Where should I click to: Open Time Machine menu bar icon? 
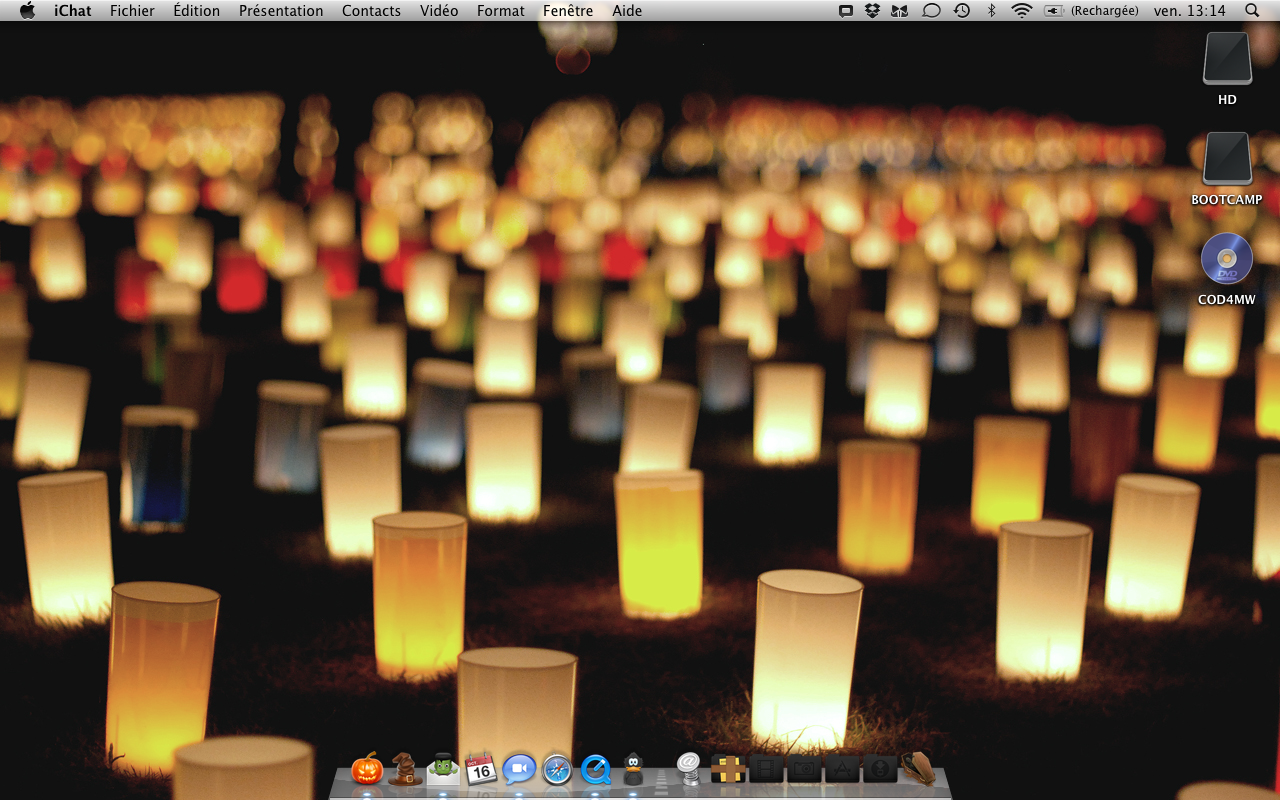tap(961, 11)
